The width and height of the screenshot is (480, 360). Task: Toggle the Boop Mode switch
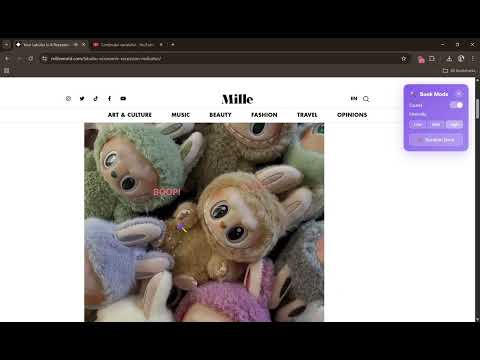coord(457,105)
